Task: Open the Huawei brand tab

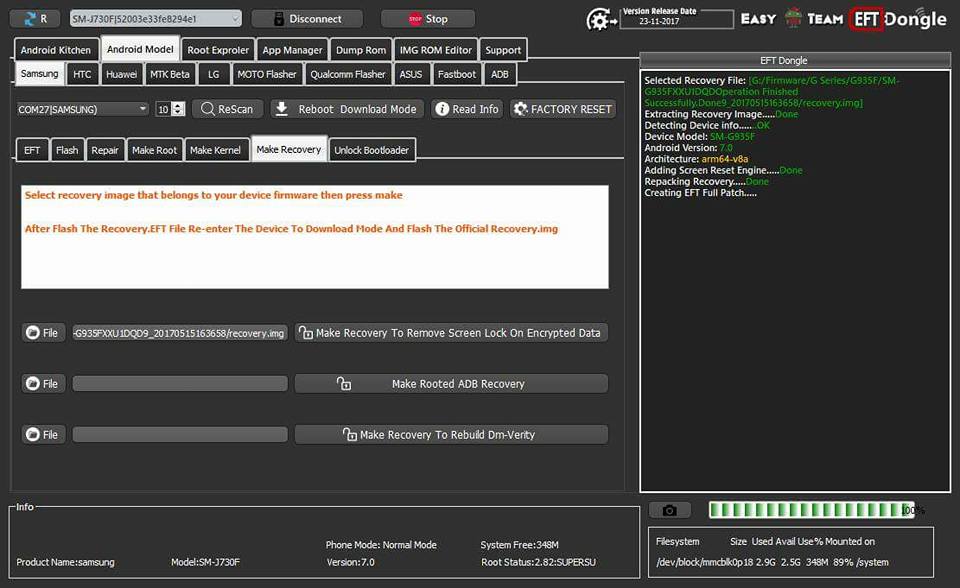Action: 121,74
